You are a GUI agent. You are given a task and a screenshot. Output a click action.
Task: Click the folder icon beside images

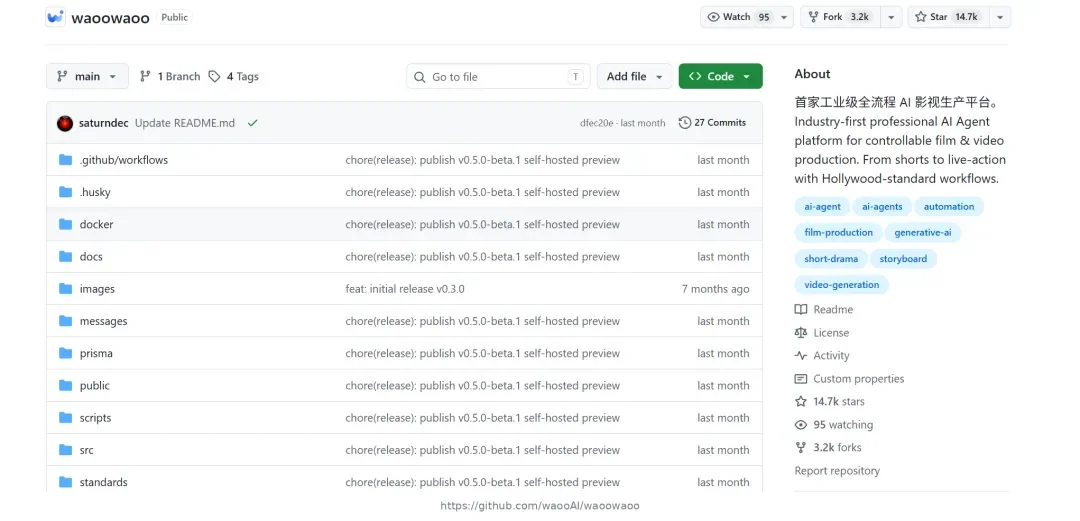point(65,289)
